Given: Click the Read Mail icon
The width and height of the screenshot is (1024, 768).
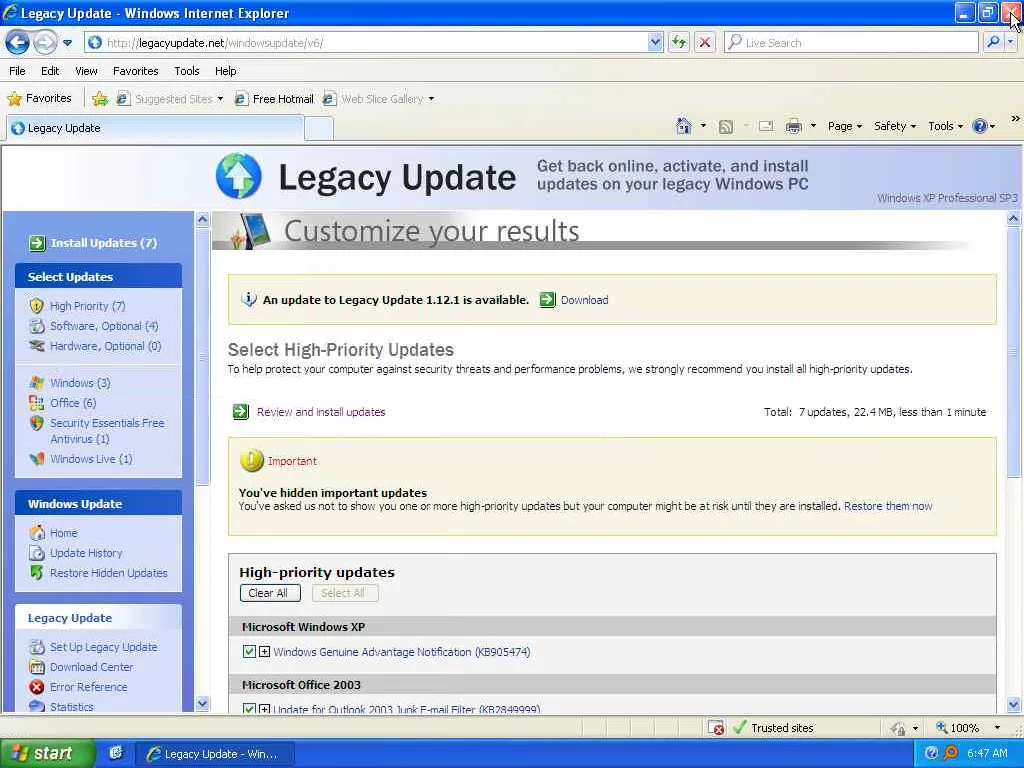Looking at the screenshot, I should click(x=766, y=126).
